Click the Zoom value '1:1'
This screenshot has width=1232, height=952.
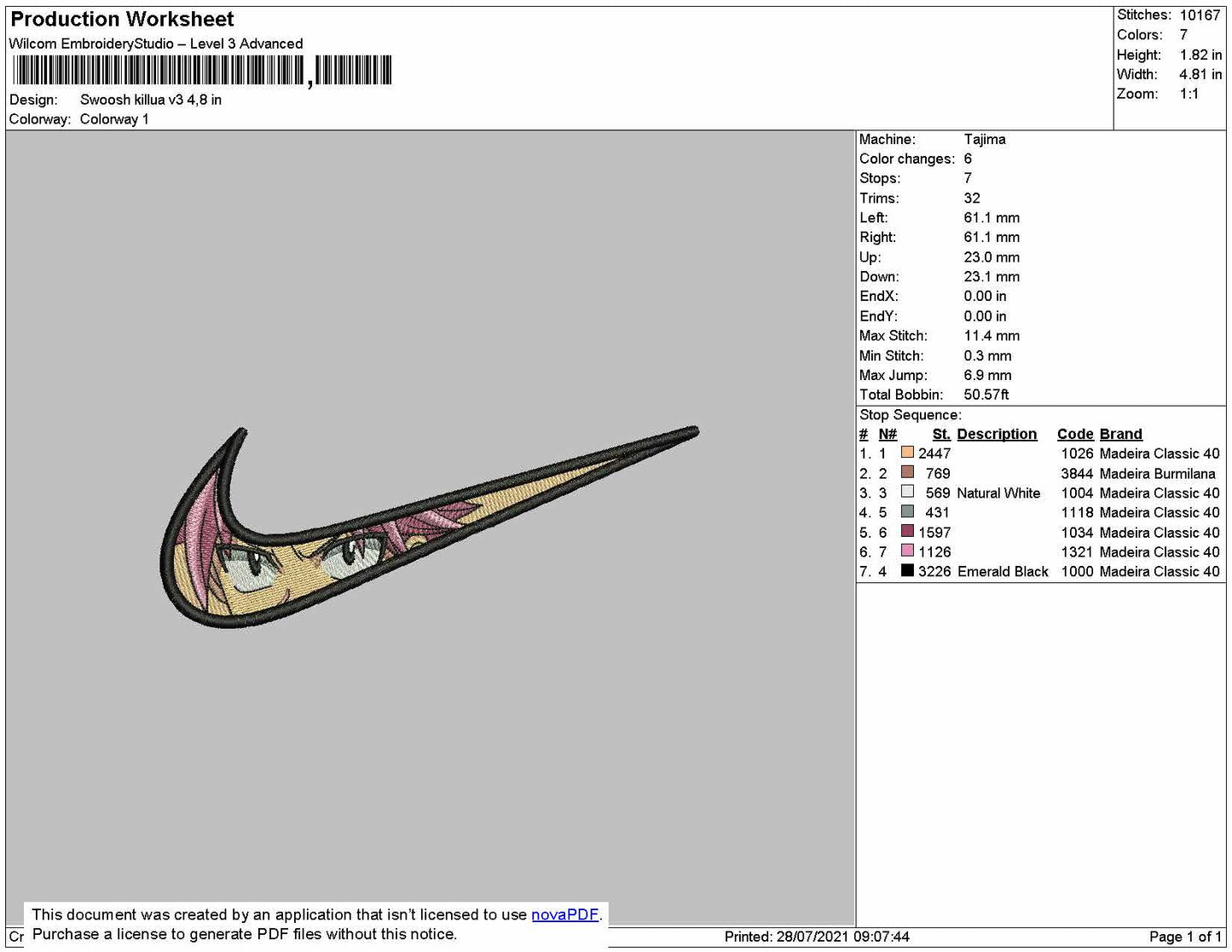click(x=1189, y=94)
